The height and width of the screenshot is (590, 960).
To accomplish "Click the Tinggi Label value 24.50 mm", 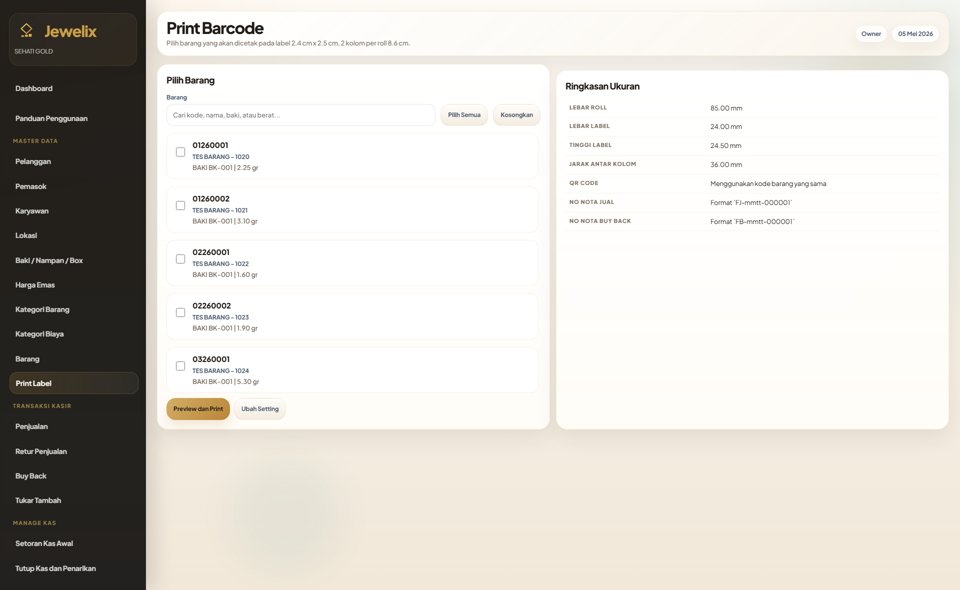I will (726, 146).
